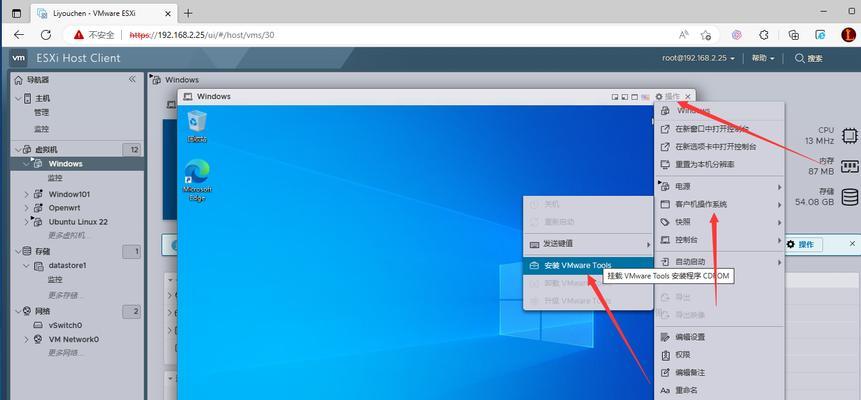Expand the Openwrt VM node
The width and height of the screenshot is (861, 400).
26,208
